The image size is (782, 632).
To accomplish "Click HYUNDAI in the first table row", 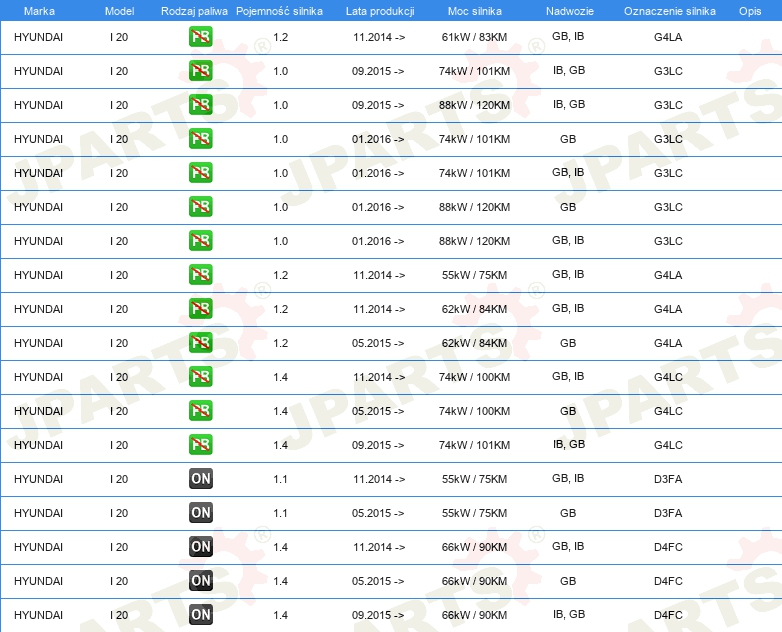I will [39, 37].
